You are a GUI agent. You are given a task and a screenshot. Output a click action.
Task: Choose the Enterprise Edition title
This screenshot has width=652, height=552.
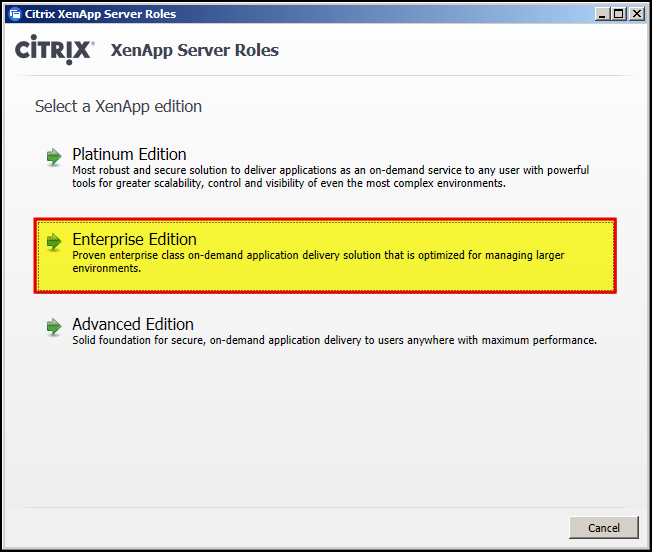(134, 239)
